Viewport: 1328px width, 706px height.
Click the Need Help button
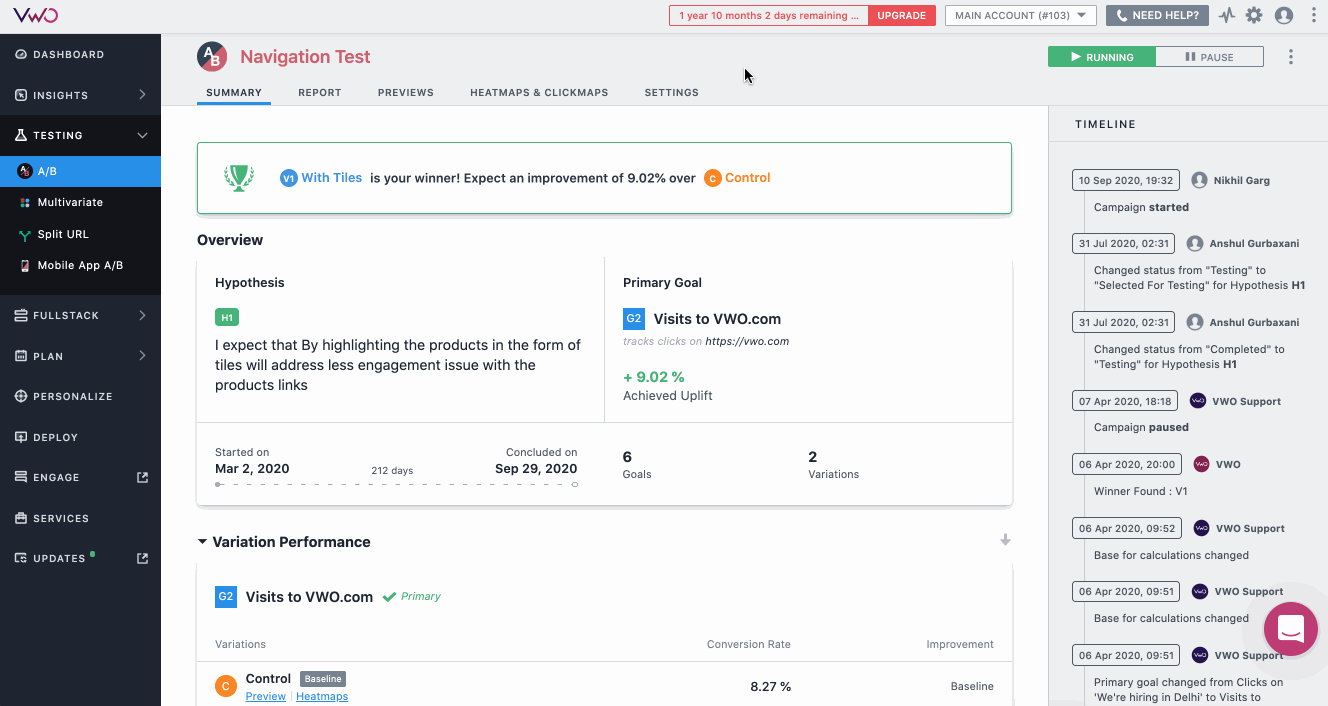1158,15
